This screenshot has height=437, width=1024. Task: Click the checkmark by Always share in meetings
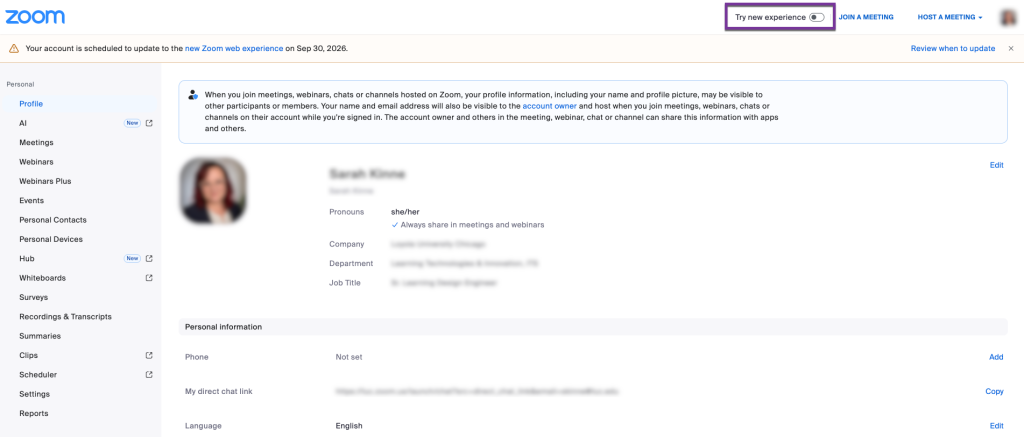click(395, 225)
